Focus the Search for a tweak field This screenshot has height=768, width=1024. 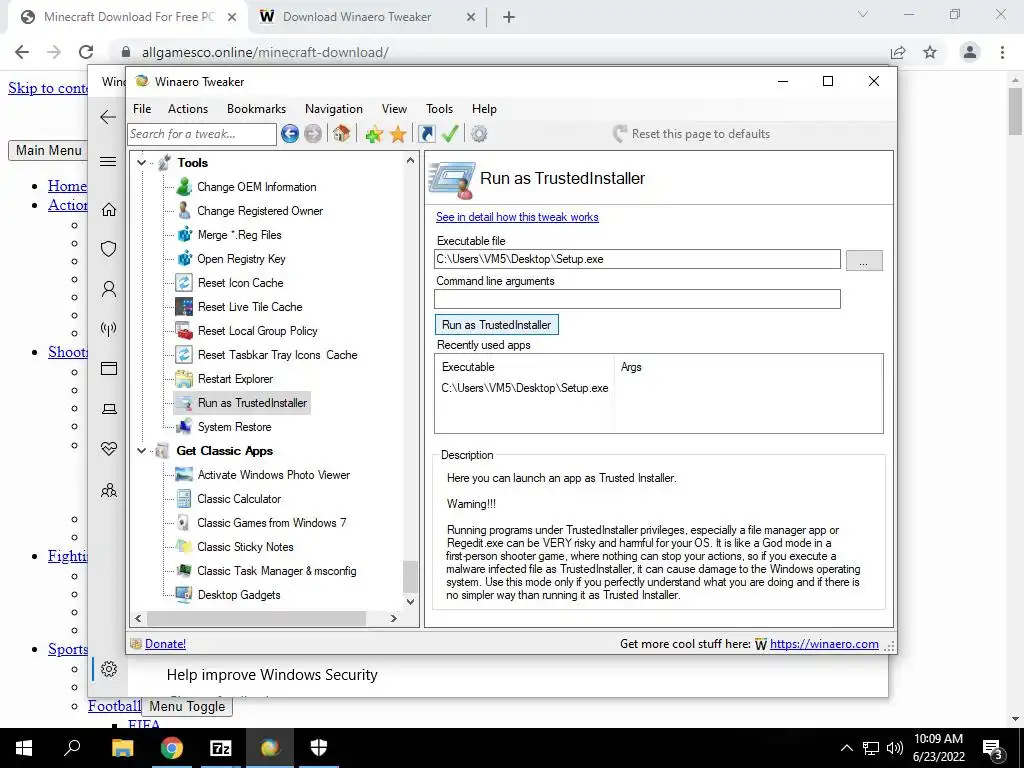click(202, 134)
